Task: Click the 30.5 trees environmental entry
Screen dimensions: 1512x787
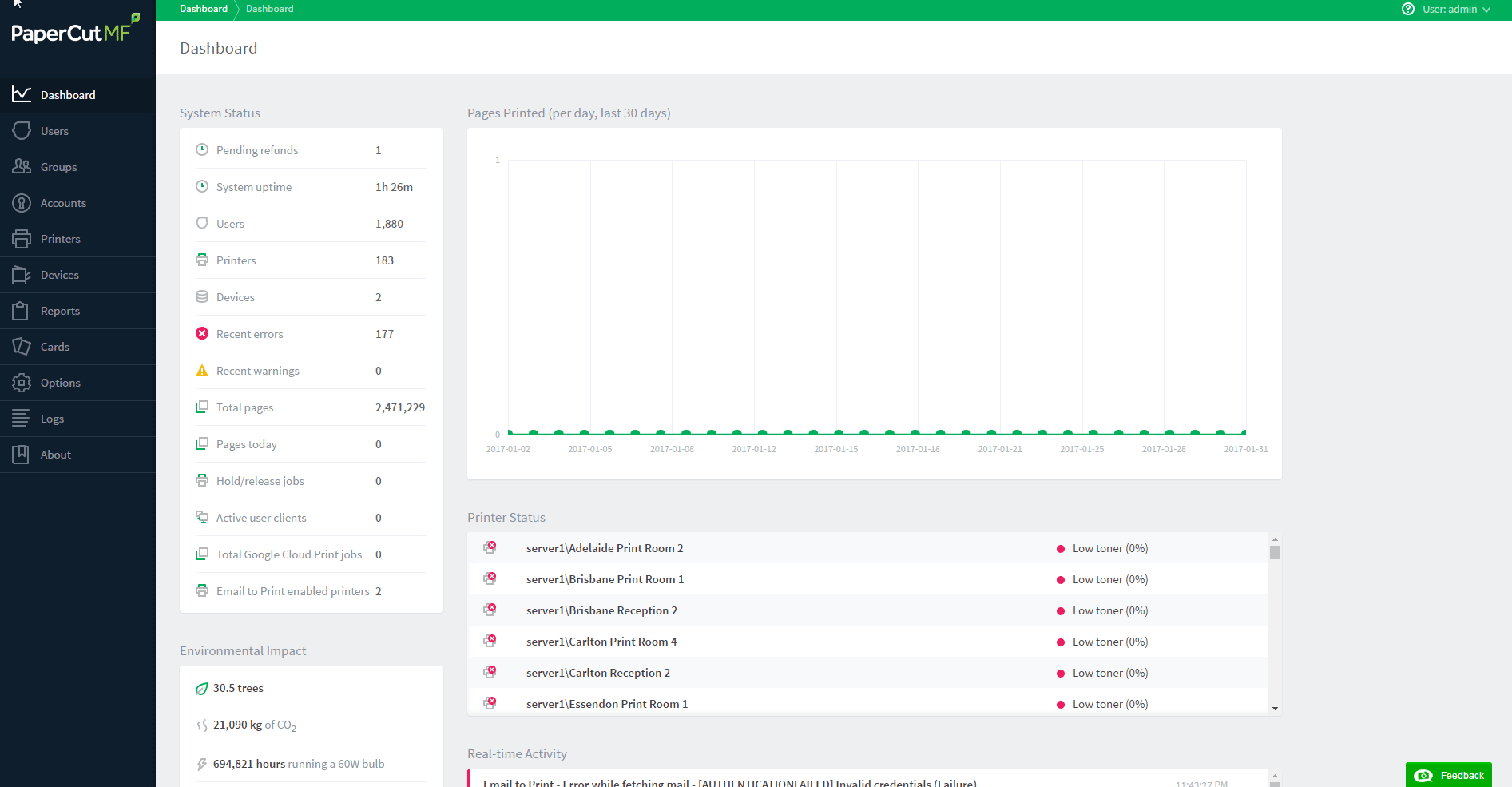Action: click(x=238, y=688)
